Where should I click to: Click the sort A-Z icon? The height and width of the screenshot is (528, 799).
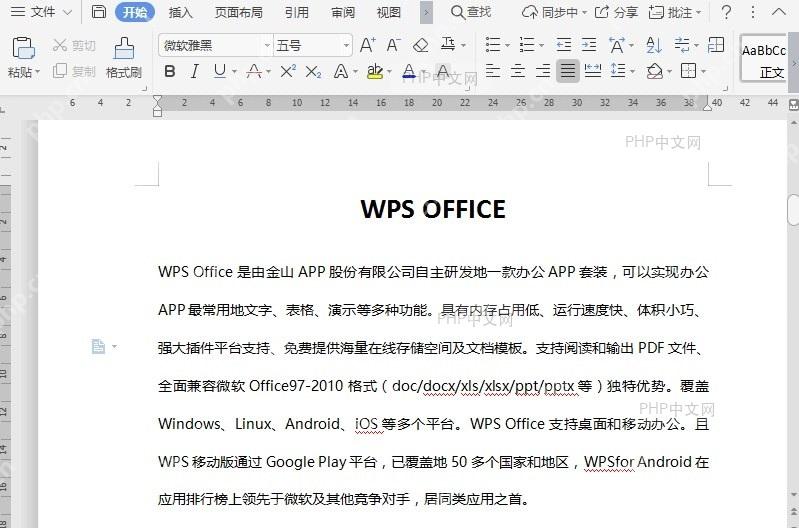click(x=654, y=45)
